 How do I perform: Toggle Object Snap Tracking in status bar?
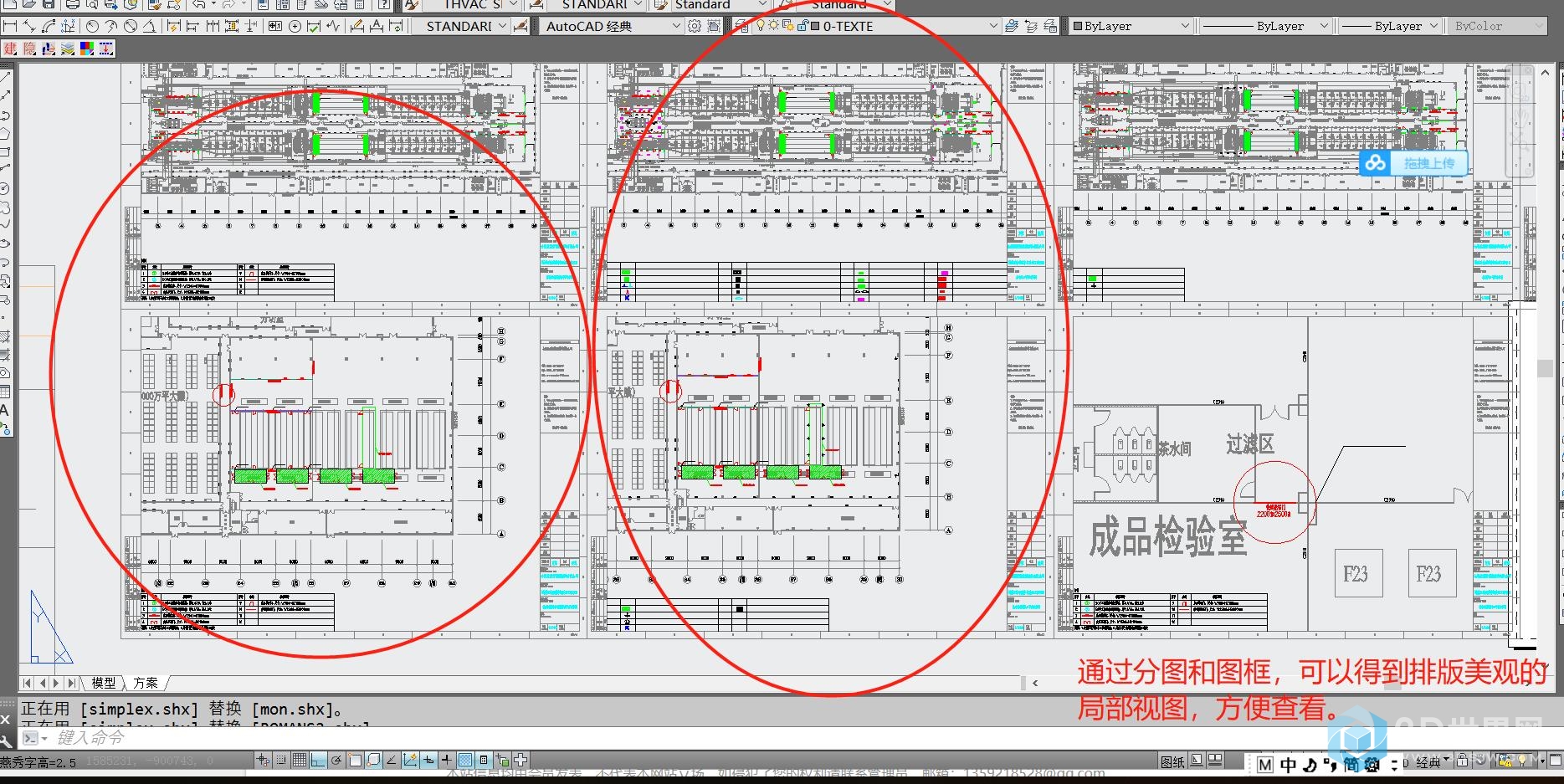392,760
